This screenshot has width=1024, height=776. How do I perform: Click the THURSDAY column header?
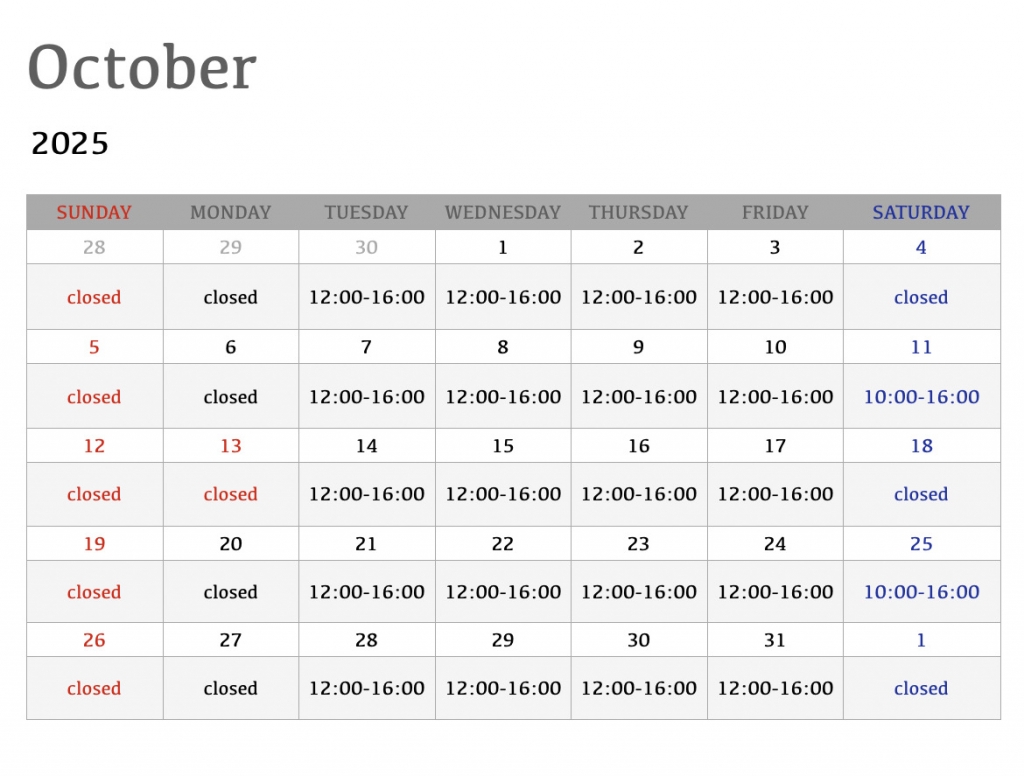click(638, 212)
